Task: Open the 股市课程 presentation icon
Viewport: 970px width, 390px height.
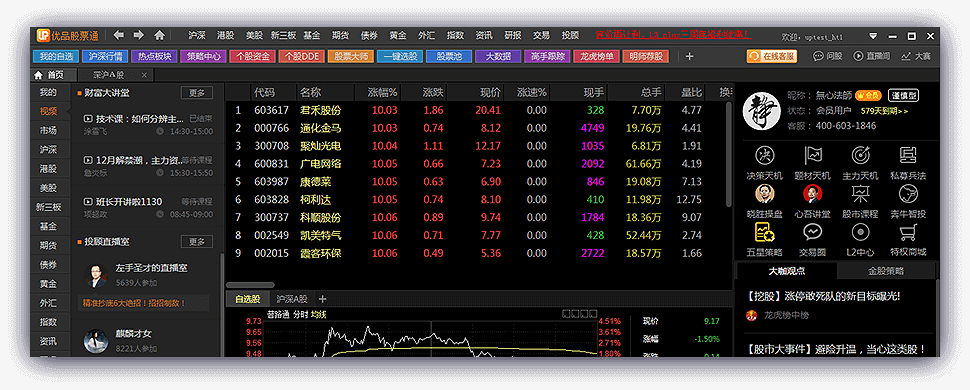Action: [860, 194]
